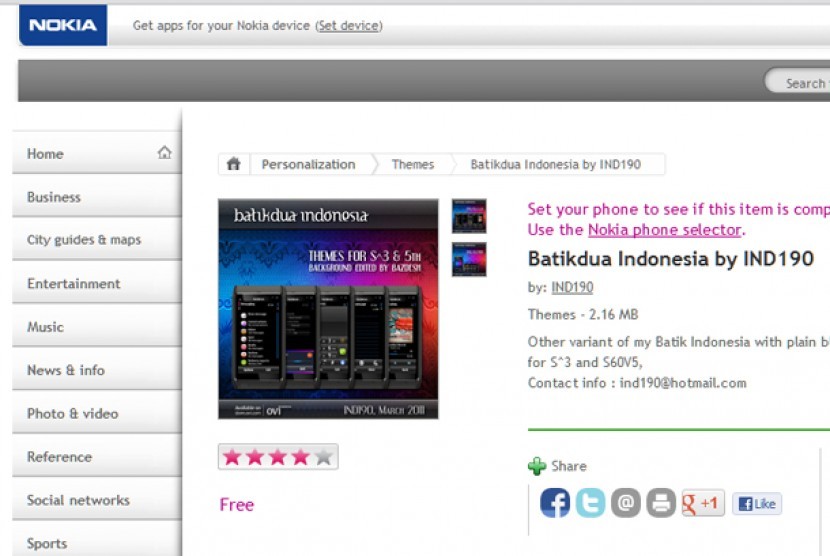
Task: Click the Themes - 2.16 MB text
Action: click(583, 315)
